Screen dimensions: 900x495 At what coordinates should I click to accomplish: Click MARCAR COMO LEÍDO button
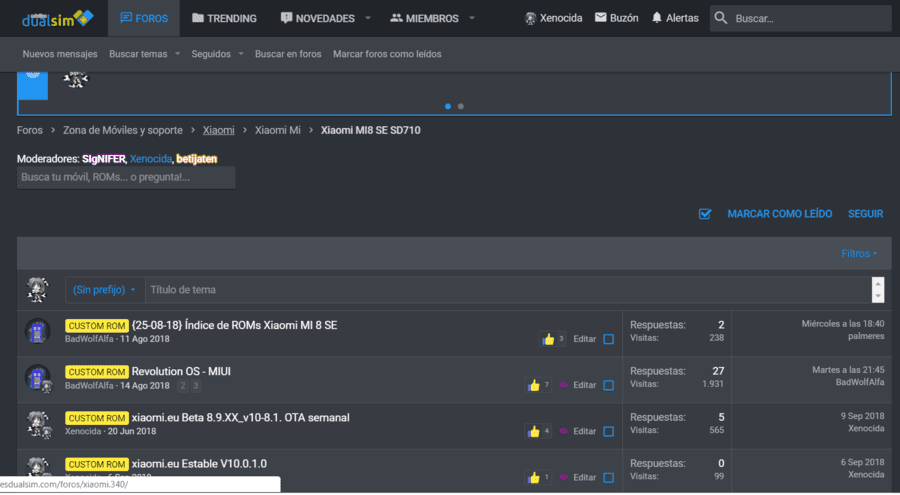pyautogui.click(x=779, y=214)
